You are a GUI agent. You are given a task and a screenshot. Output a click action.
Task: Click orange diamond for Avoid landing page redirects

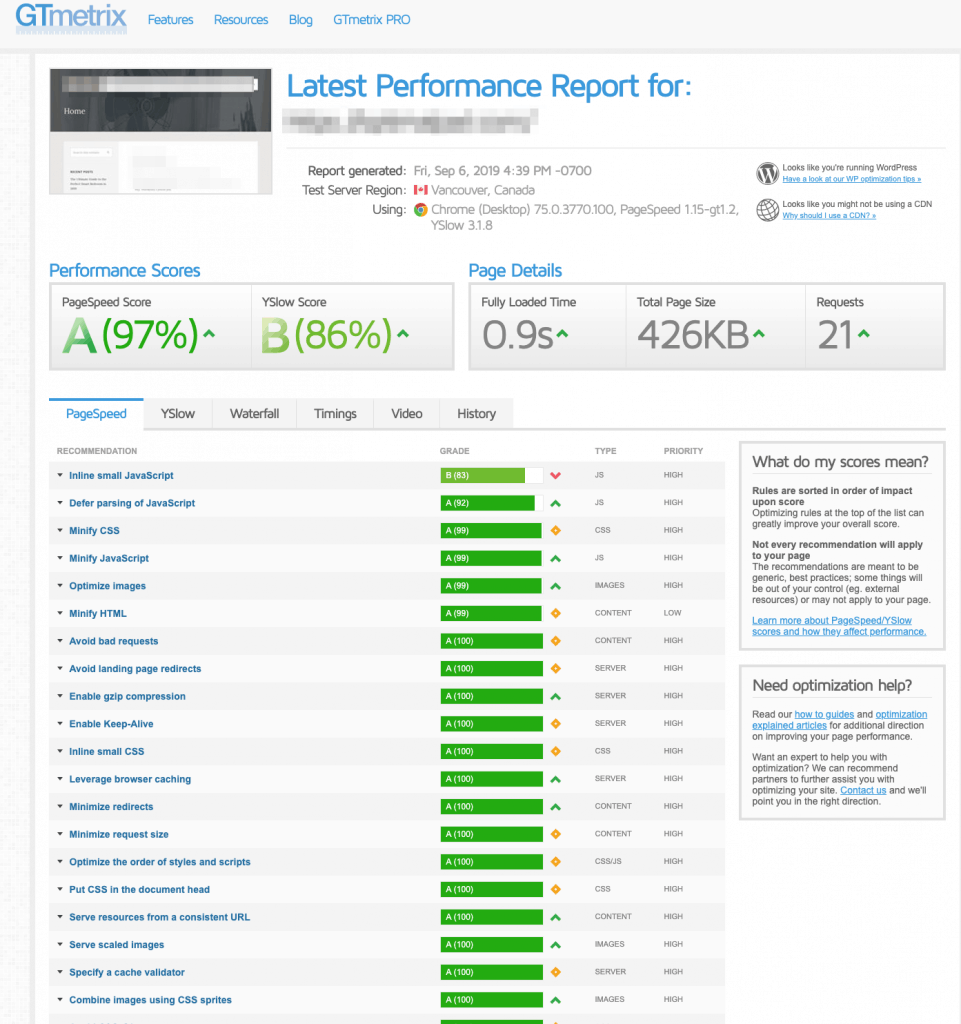pos(556,669)
